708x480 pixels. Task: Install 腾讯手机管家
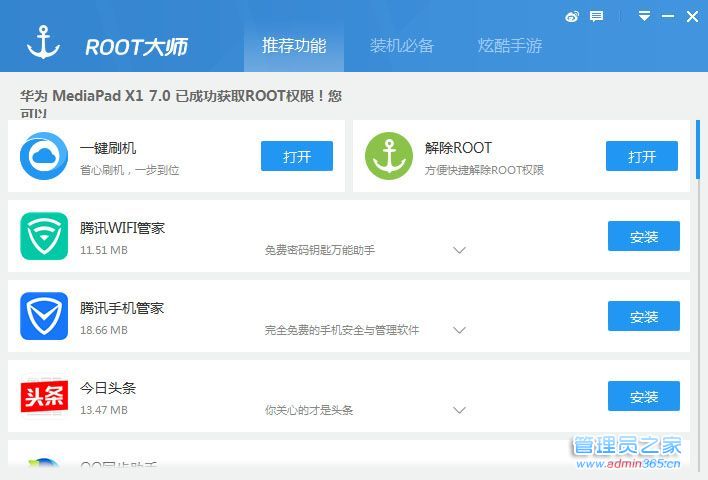[643, 316]
